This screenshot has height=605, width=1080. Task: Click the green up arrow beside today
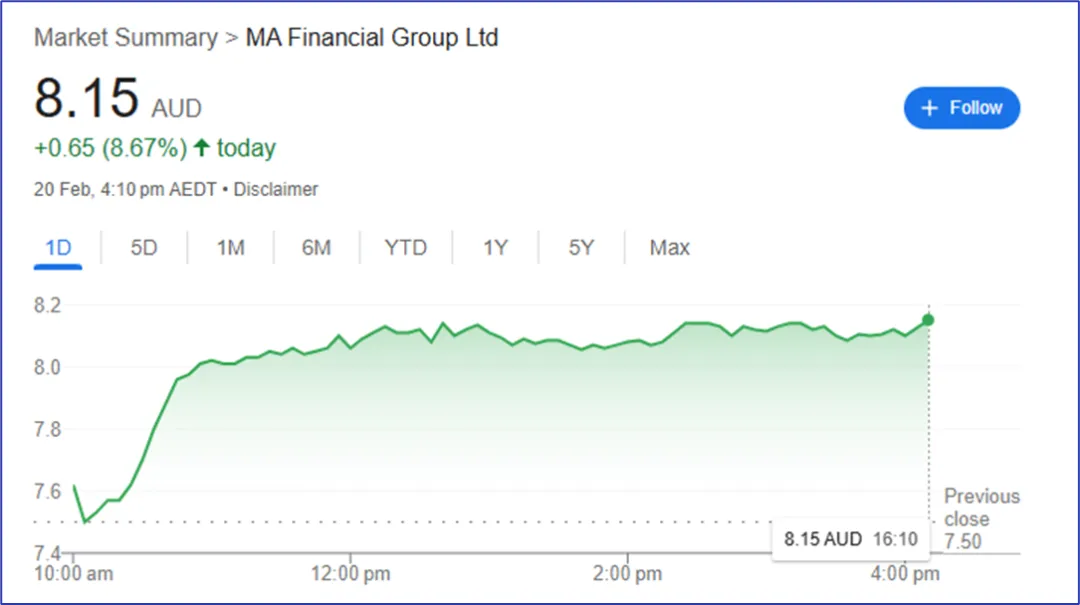[202, 149]
